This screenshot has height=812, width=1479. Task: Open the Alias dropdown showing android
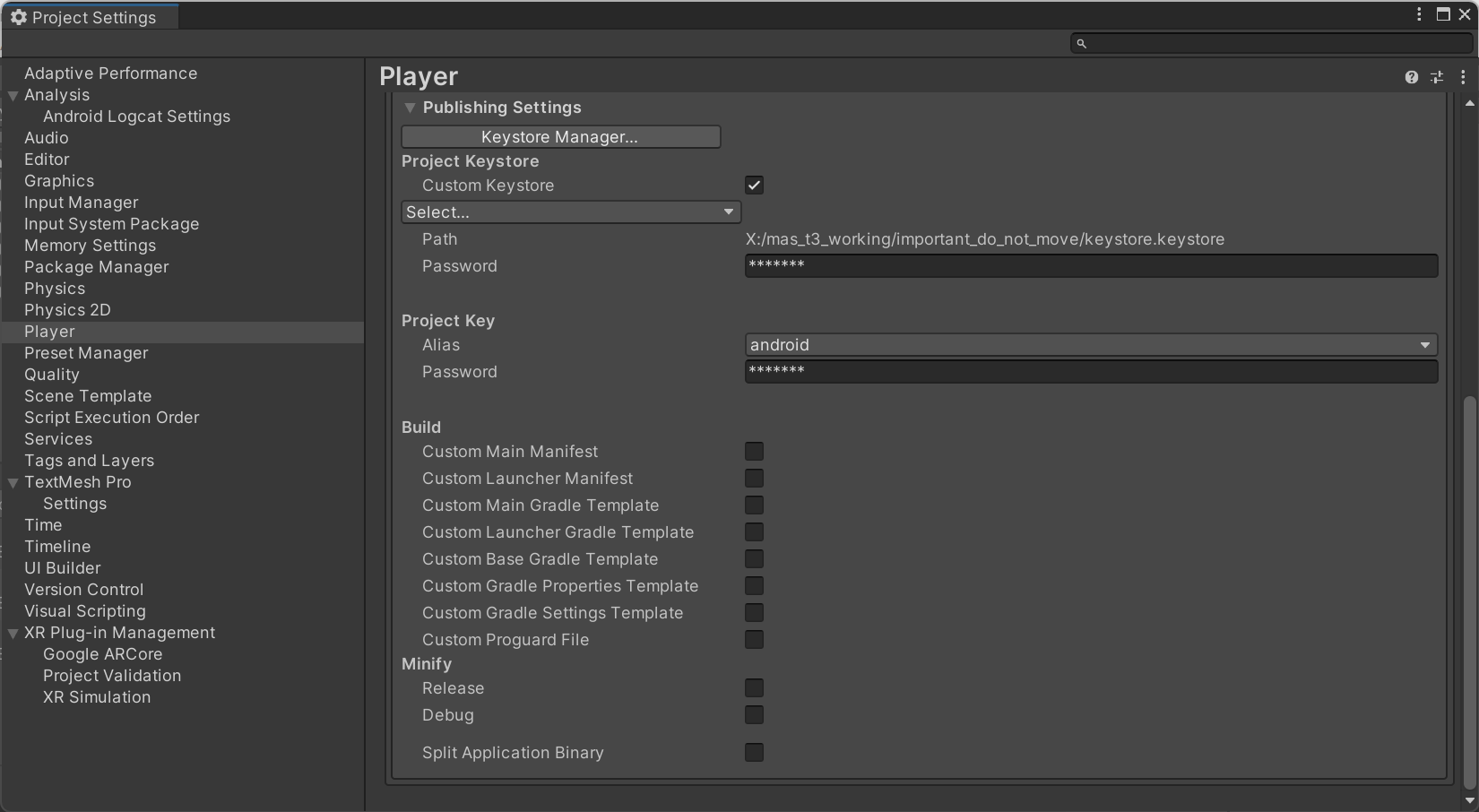click(x=1091, y=345)
